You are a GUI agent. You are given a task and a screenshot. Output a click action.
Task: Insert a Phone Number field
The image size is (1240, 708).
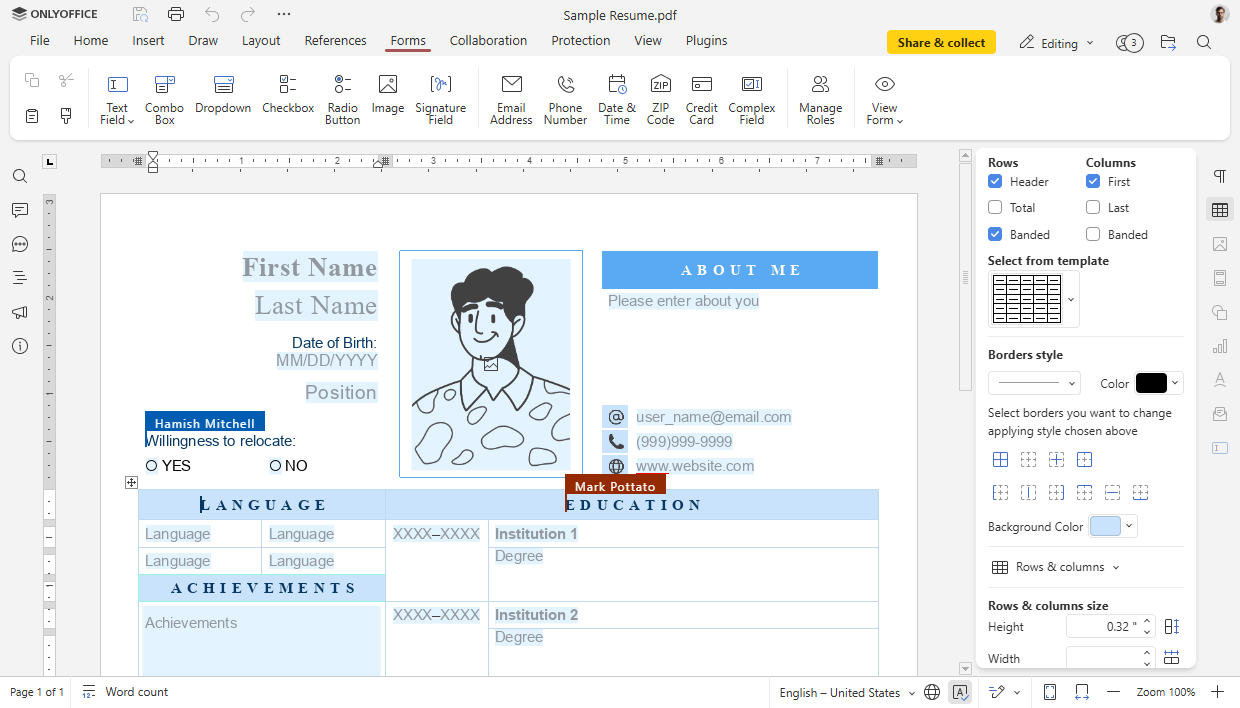[565, 97]
